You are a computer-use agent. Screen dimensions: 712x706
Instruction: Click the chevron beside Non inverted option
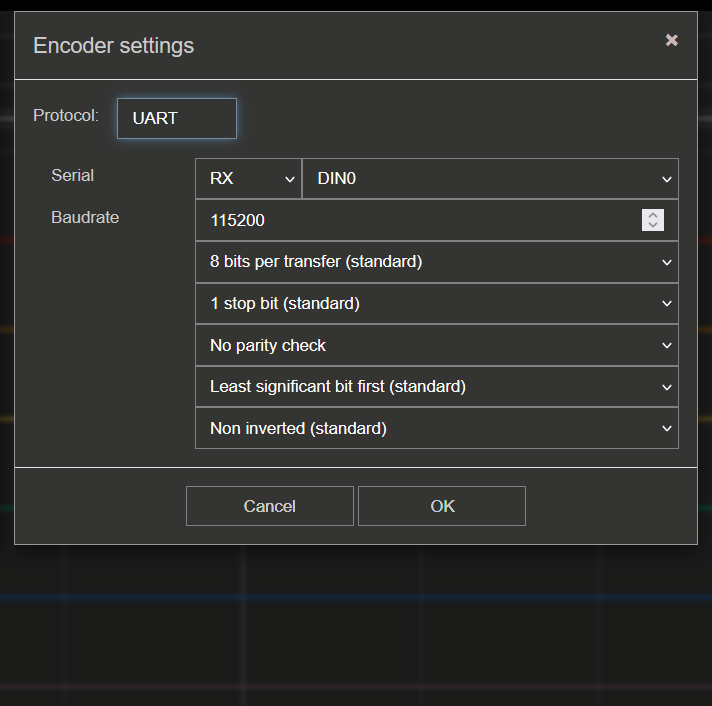[667, 428]
